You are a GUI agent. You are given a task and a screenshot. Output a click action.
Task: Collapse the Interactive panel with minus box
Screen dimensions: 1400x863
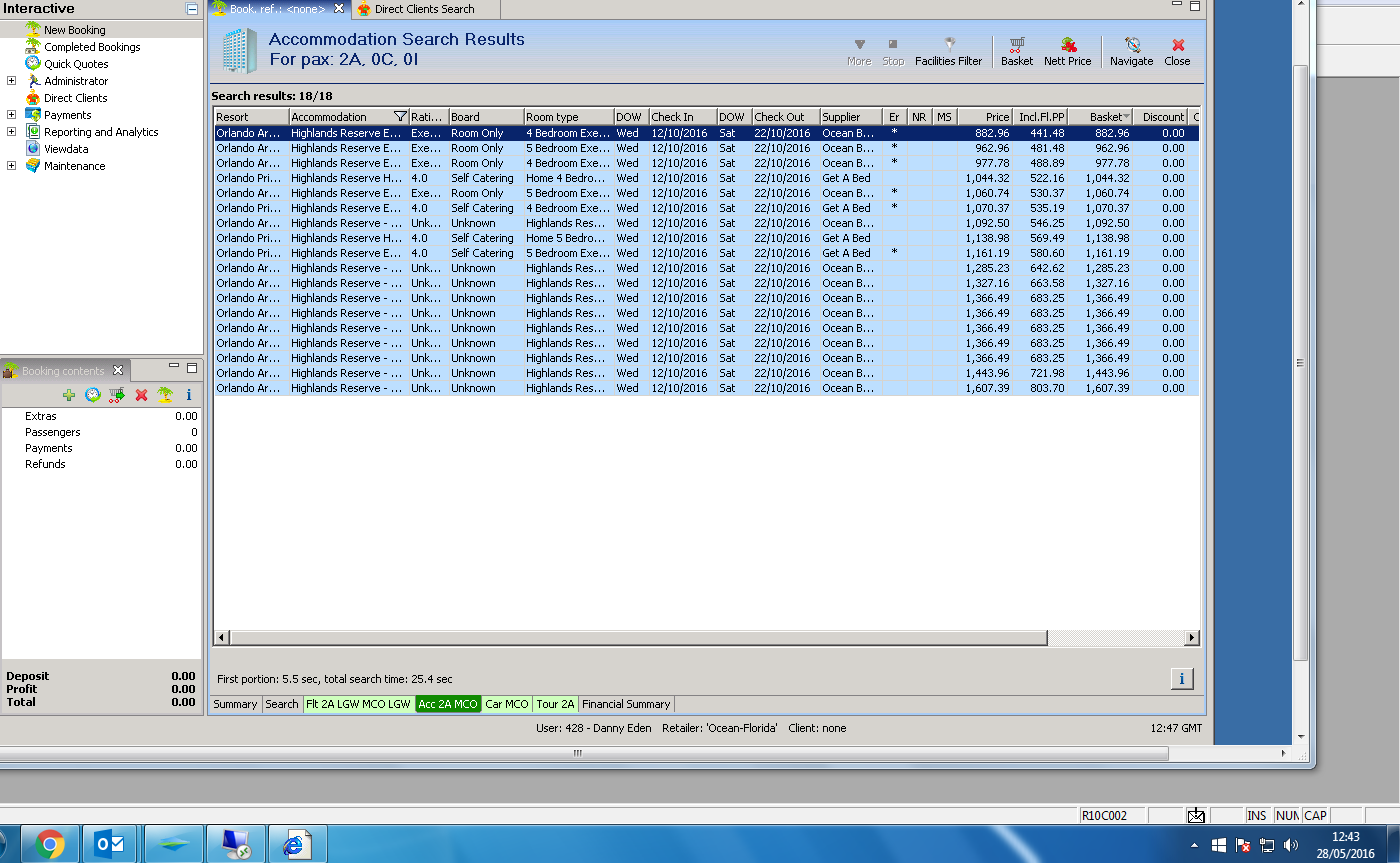(192, 9)
